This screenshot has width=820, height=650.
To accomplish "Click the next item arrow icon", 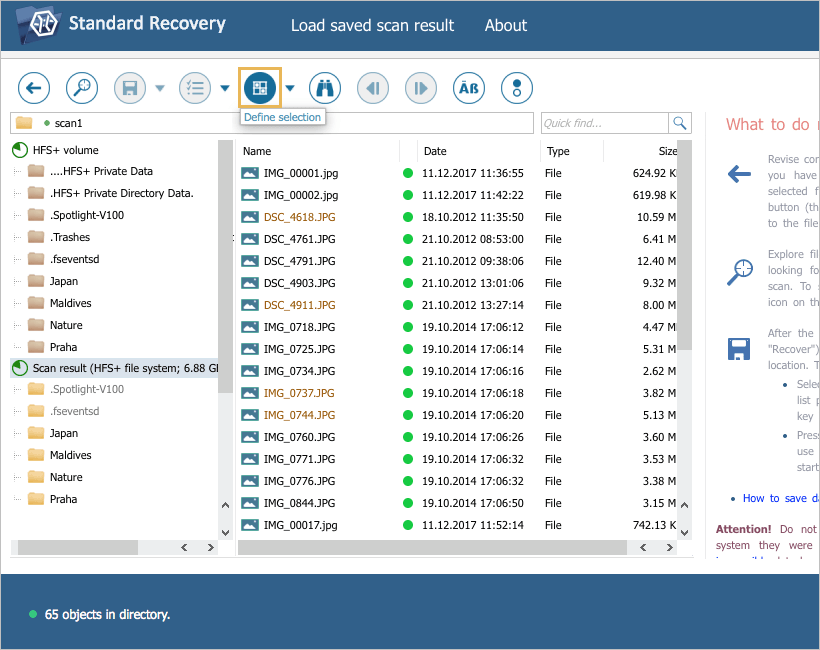I will [420, 88].
